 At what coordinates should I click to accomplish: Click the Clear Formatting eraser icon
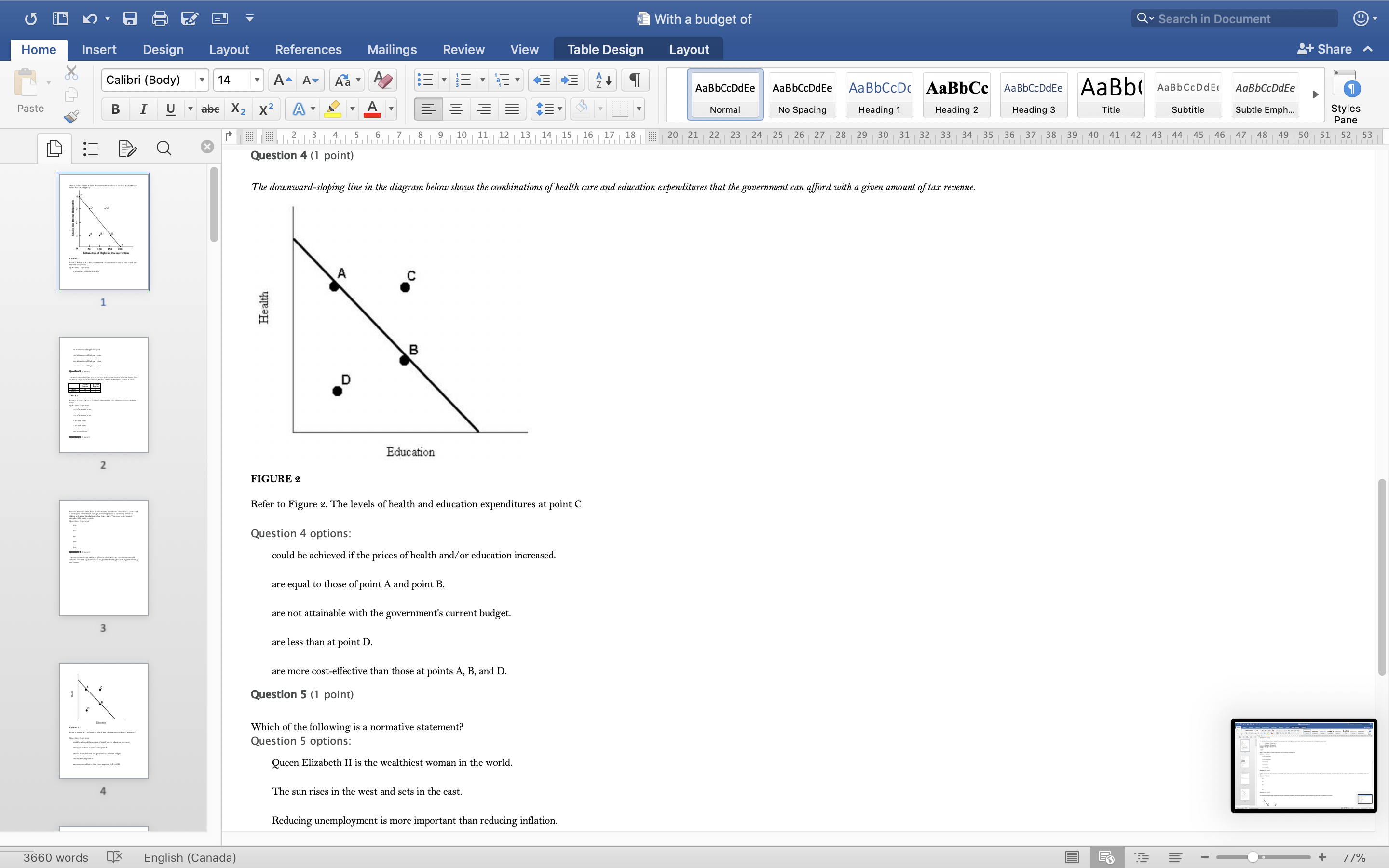click(x=382, y=80)
